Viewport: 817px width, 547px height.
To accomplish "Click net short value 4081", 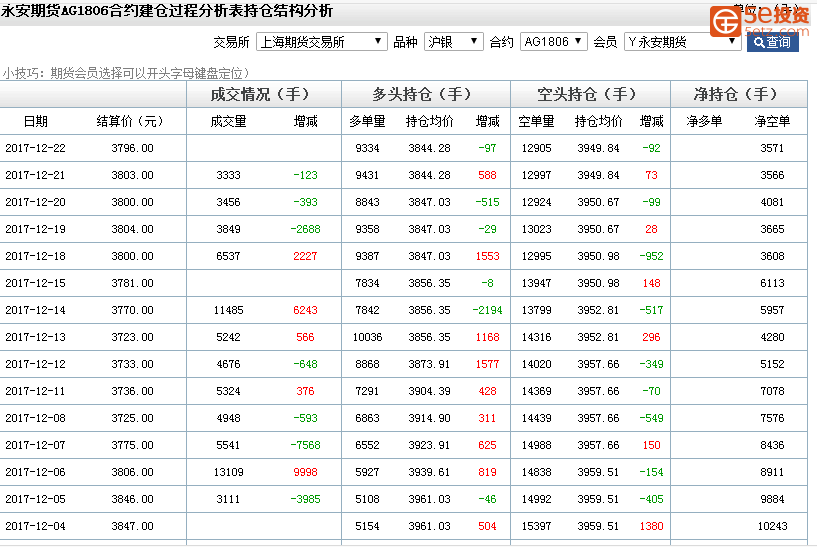I will (x=772, y=202).
